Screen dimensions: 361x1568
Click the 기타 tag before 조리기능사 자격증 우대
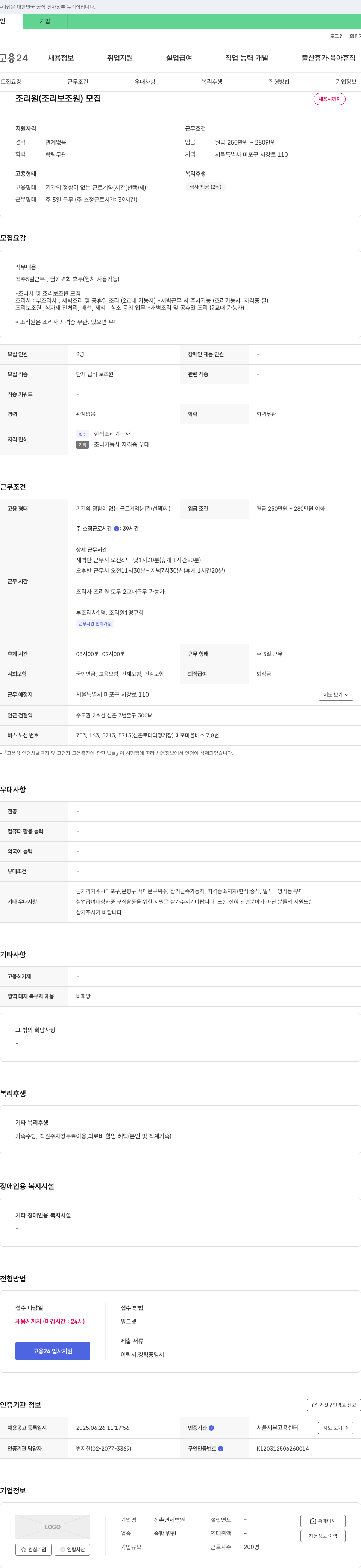coord(83,445)
